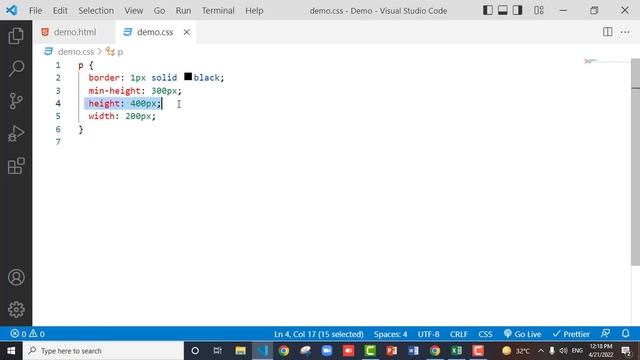Click the VS Code logo in the title bar
Image resolution: width=640 pixels, height=360 pixels.
pos(11,10)
